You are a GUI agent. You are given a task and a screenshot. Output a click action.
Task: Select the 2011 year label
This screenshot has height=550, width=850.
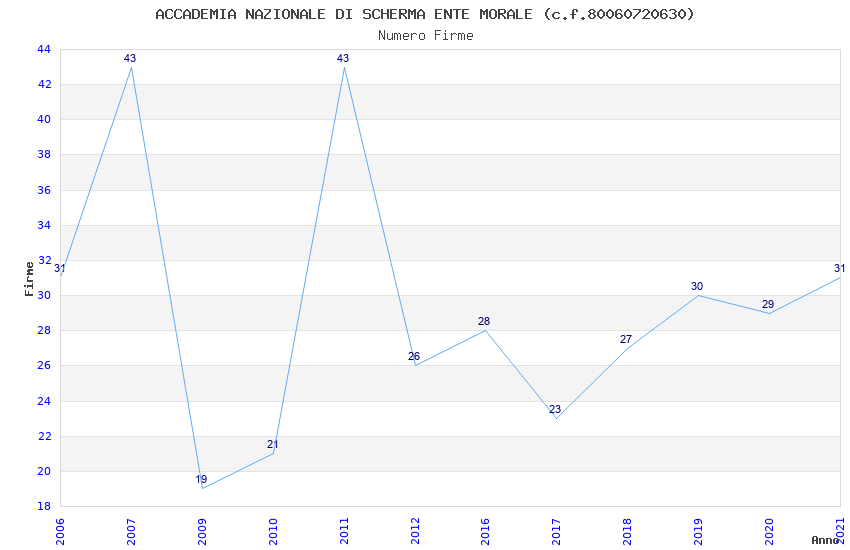click(344, 532)
